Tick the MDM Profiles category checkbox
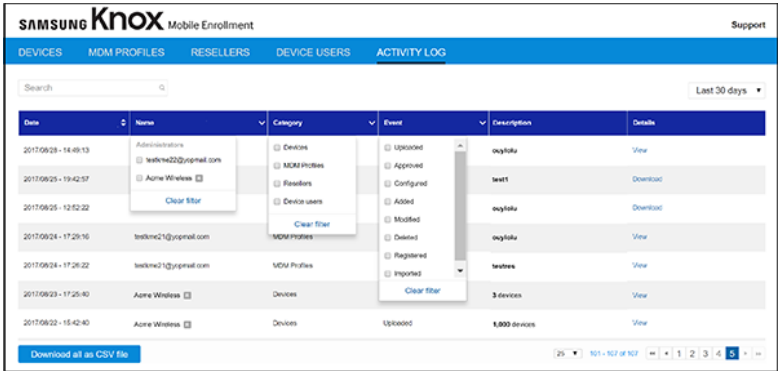 click(277, 166)
